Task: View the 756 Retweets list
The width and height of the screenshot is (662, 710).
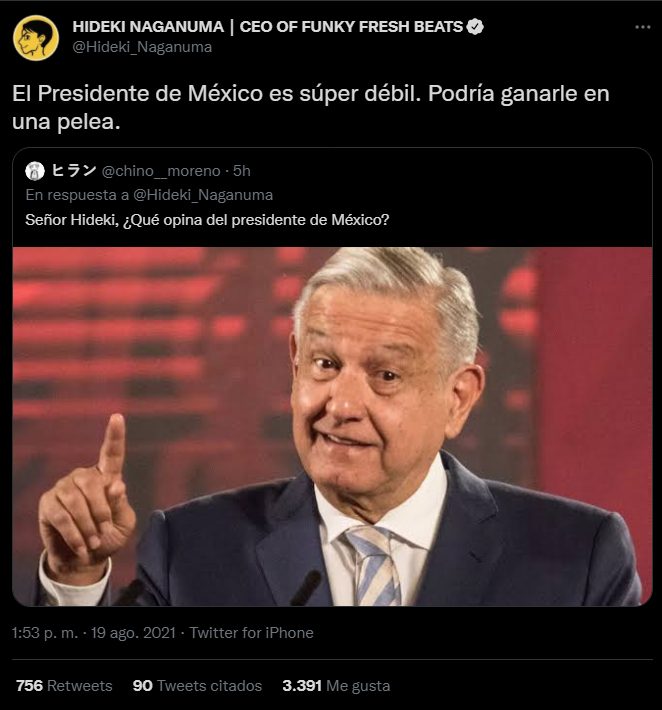Action: coord(64,686)
